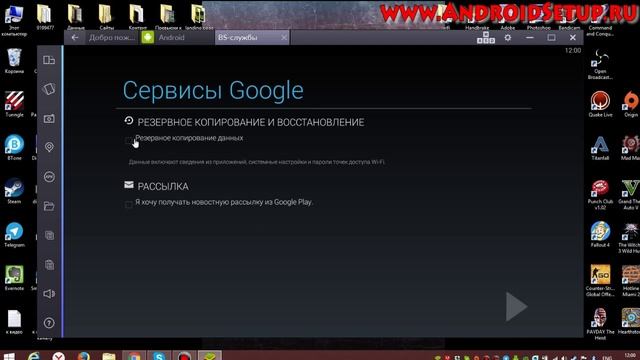Open Counter-Strike Global Offensive shortcut
The width and height of the screenshot is (640, 360).
(x=600, y=280)
